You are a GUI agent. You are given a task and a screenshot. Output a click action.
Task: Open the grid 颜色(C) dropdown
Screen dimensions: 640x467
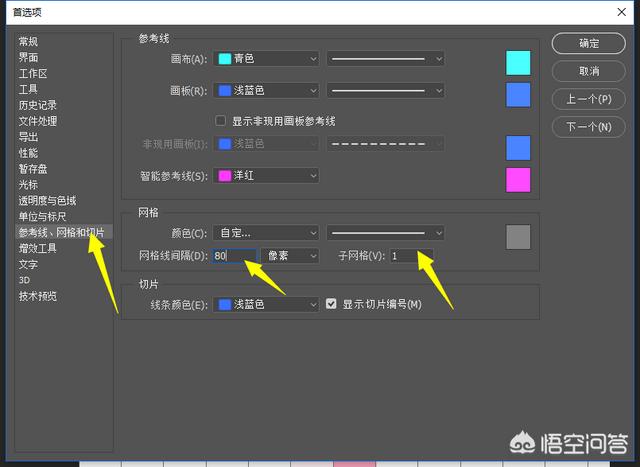click(266, 233)
